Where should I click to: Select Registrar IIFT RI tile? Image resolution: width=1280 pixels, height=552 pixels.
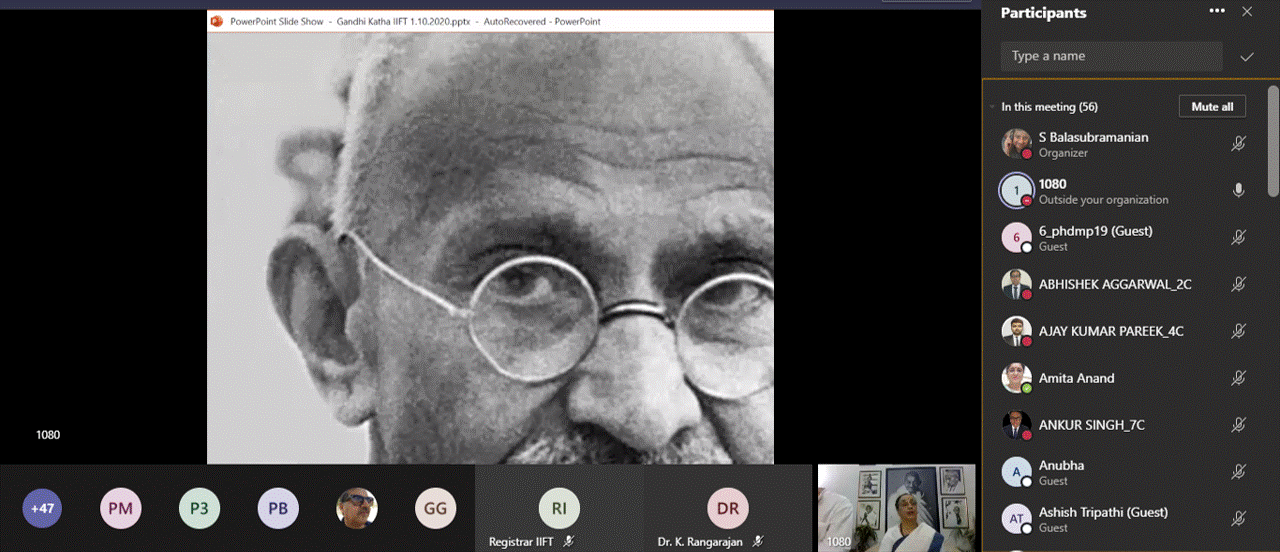click(559, 508)
